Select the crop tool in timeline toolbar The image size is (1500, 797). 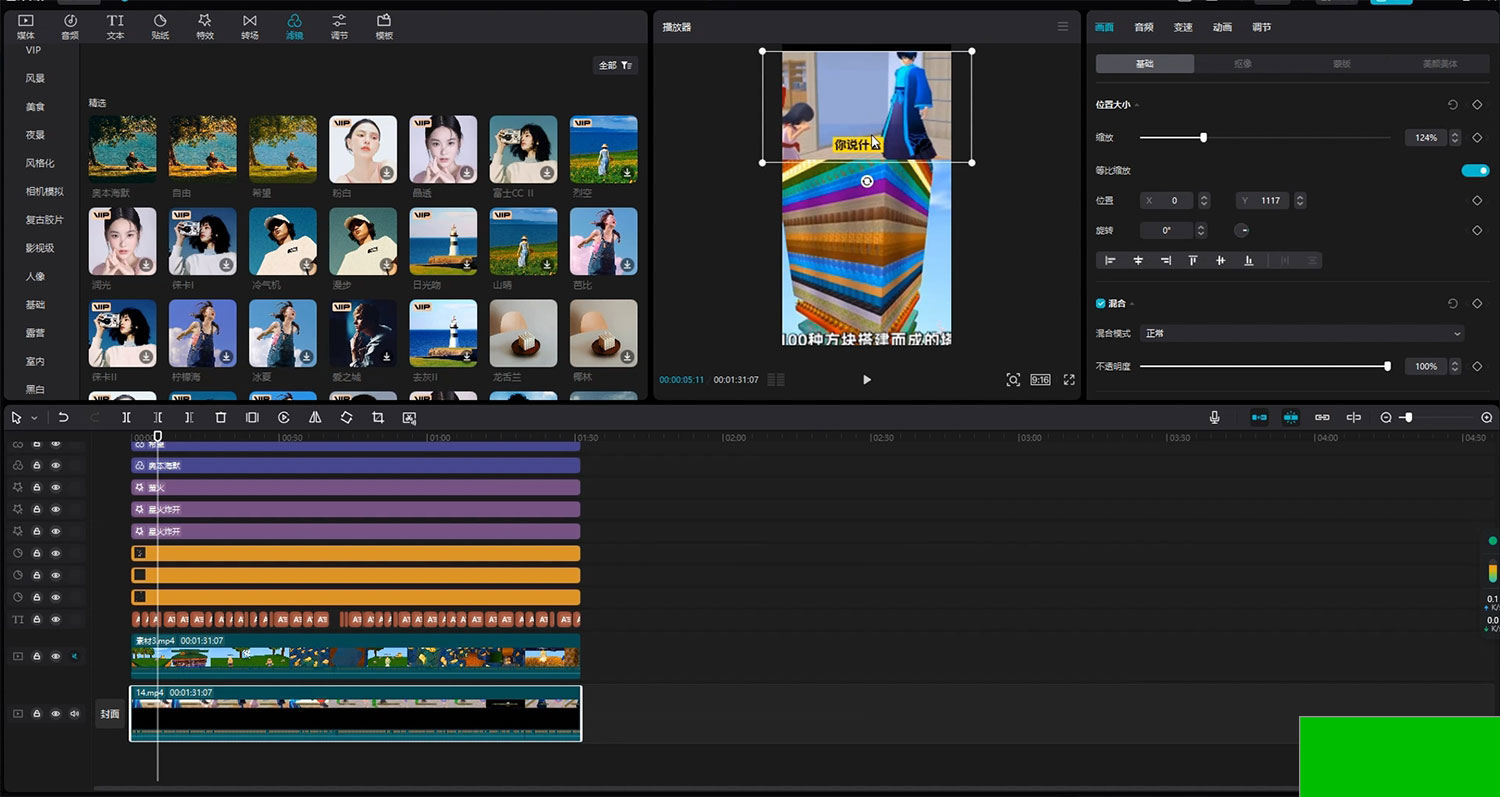378,417
